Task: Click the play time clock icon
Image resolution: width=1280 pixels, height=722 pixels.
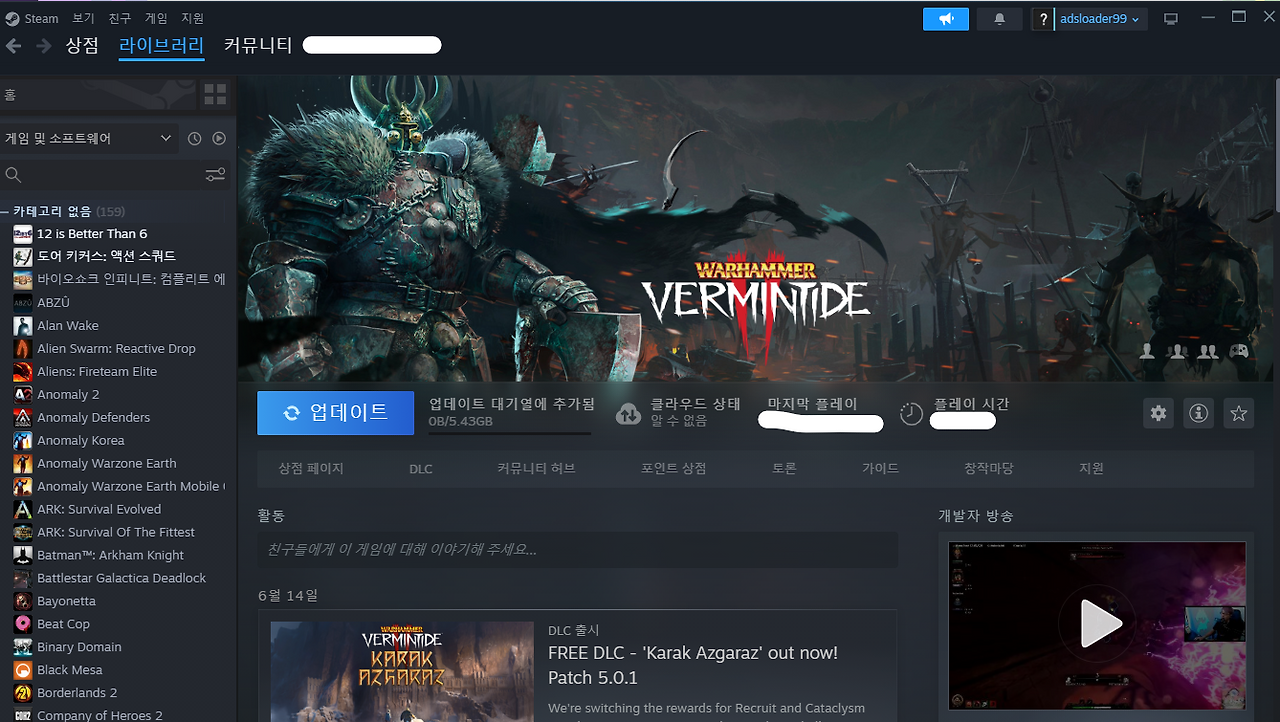Action: (911, 414)
